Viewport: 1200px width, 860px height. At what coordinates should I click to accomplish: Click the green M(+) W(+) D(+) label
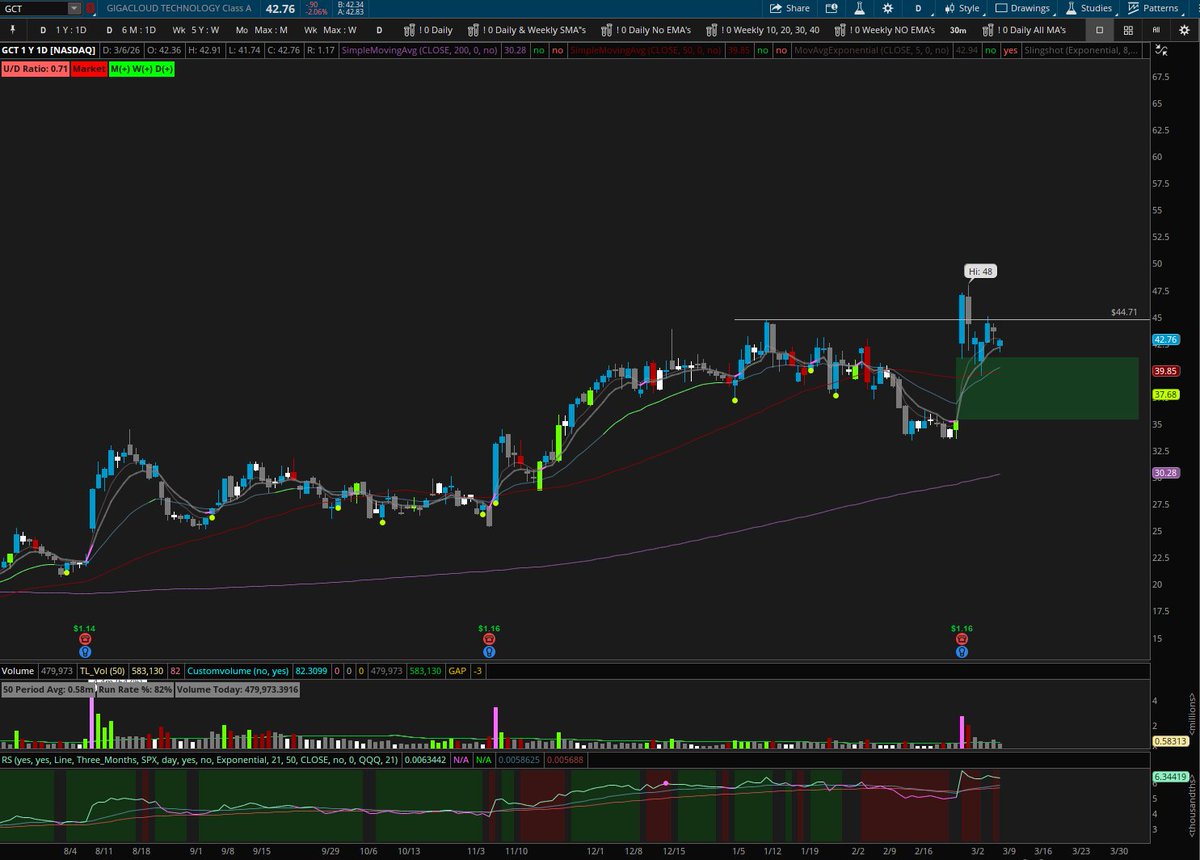pyautogui.click(x=141, y=69)
